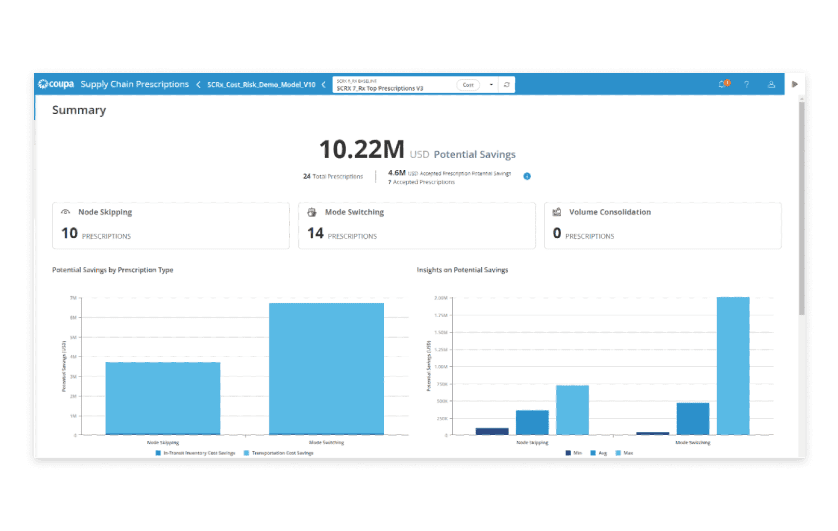Click the vertical scrollbar on right
The width and height of the screenshot is (838, 531).
tap(802, 208)
